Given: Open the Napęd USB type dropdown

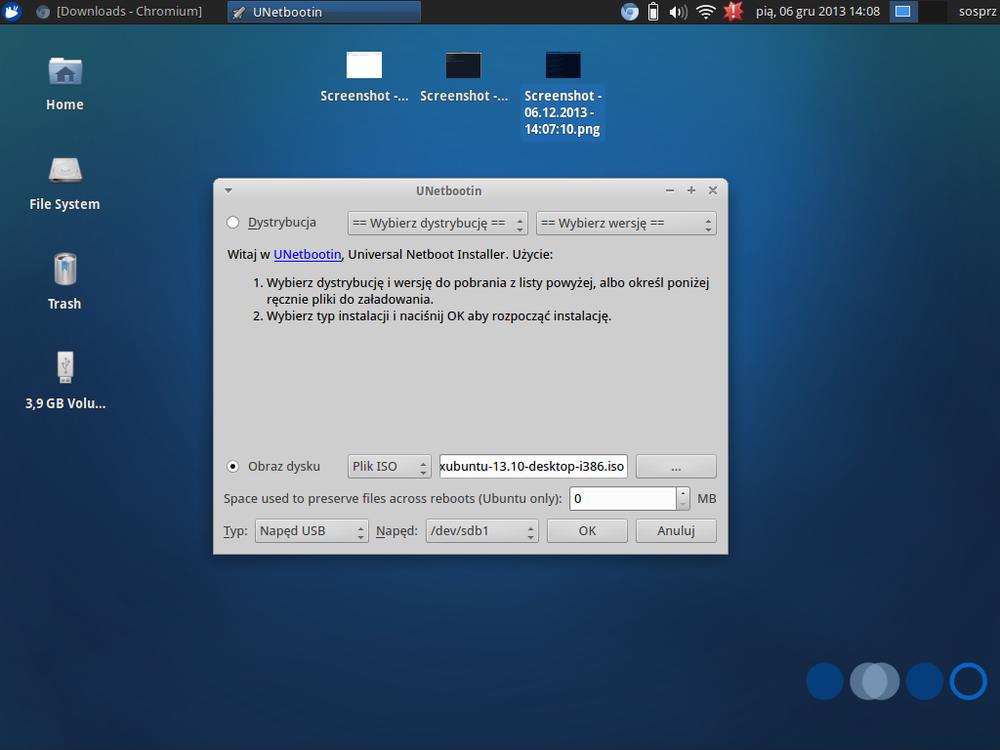Looking at the screenshot, I should (x=312, y=531).
